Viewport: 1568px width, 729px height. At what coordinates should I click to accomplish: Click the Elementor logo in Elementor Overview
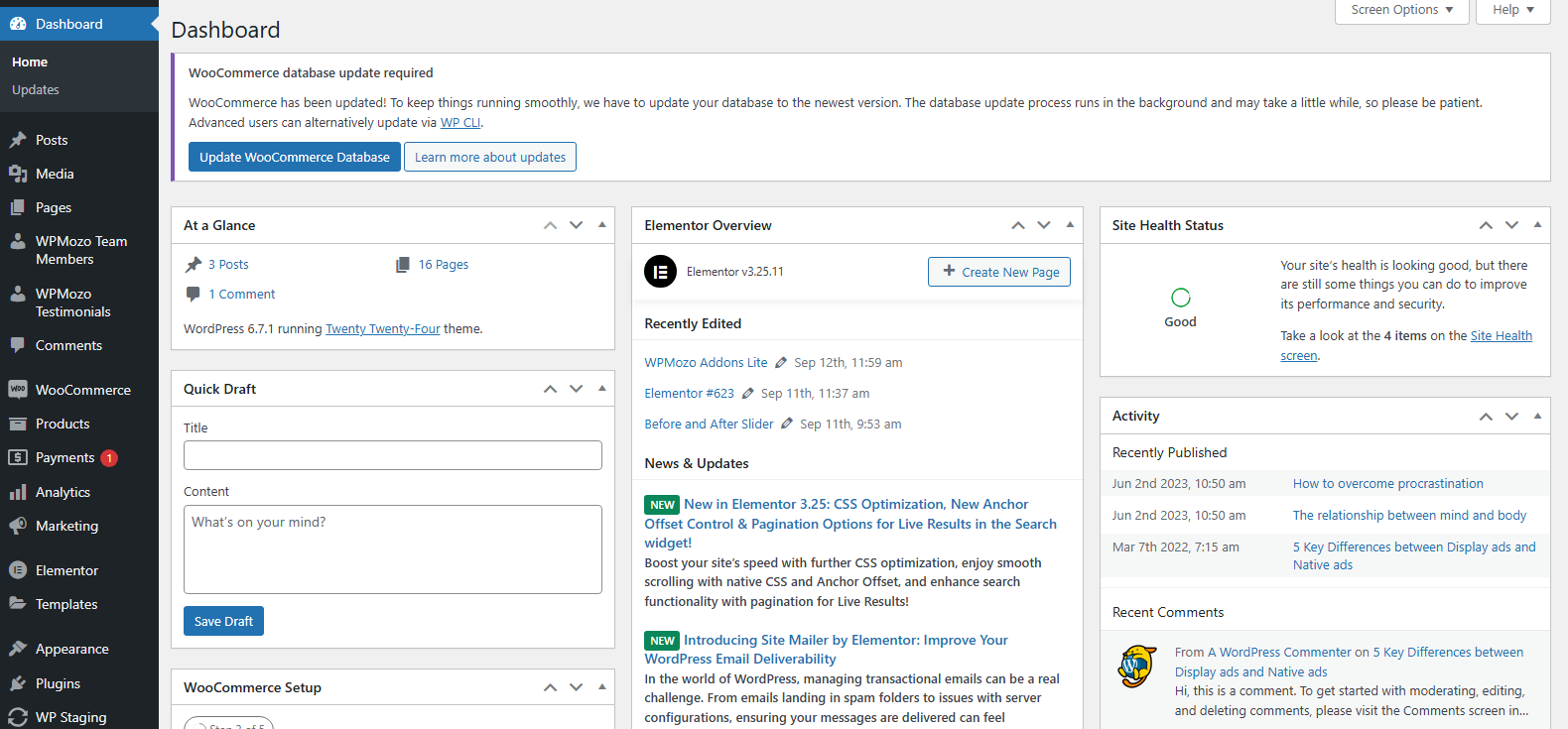tap(661, 272)
